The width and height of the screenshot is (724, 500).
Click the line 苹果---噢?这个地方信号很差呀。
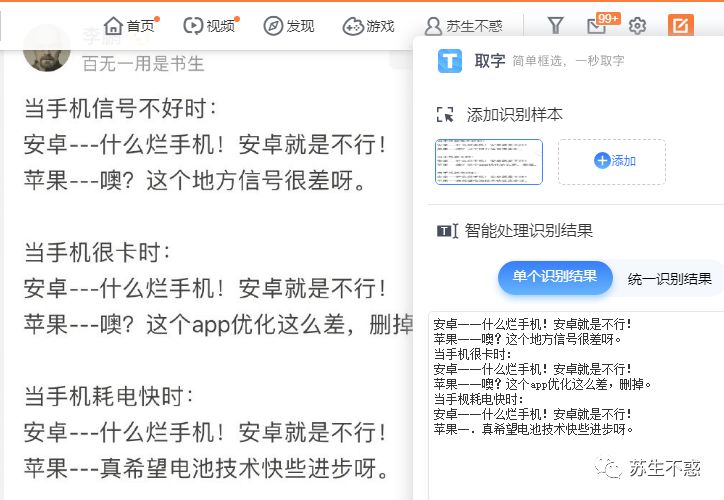[195, 181]
